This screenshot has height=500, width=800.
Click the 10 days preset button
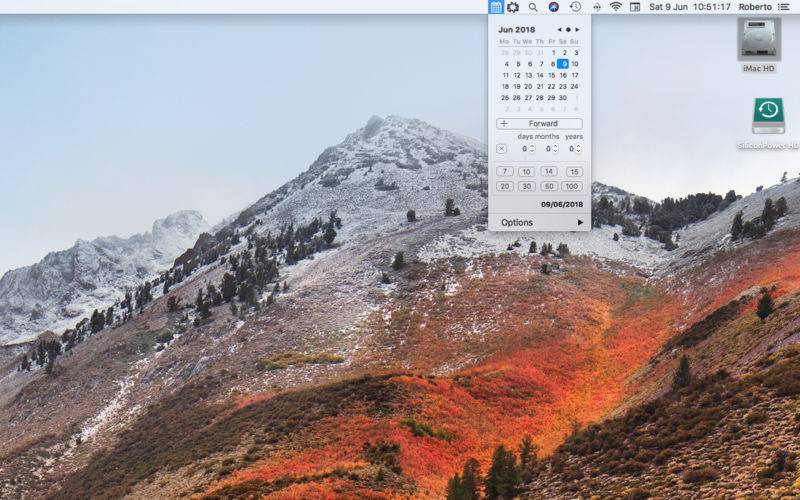point(527,172)
